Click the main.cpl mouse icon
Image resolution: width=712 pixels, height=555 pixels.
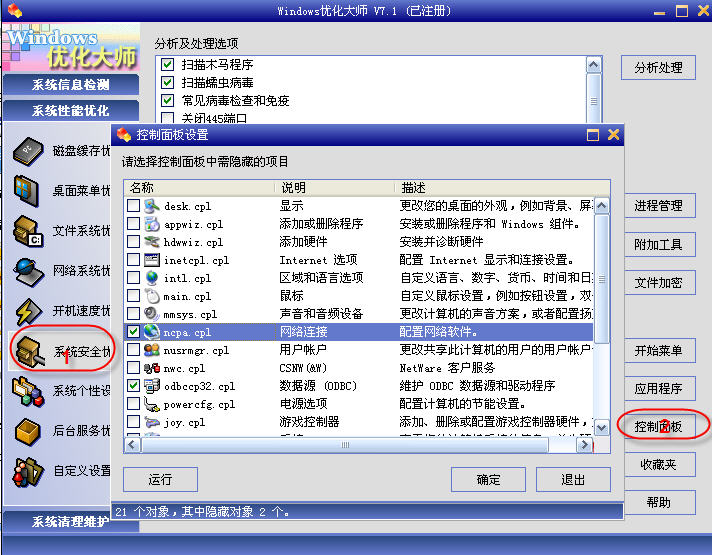tap(152, 296)
